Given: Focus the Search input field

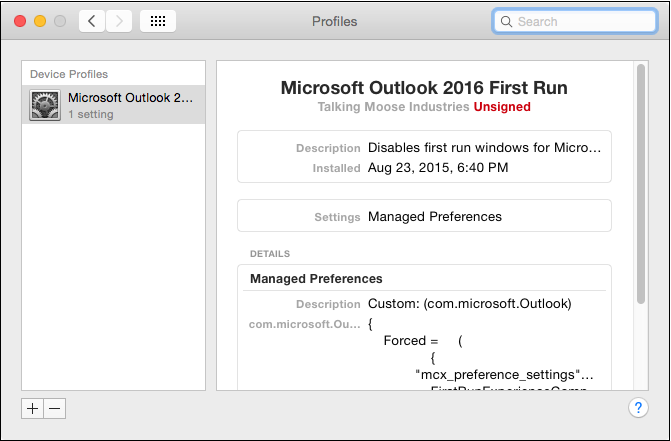Looking at the screenshot, I should click(575, 21).
